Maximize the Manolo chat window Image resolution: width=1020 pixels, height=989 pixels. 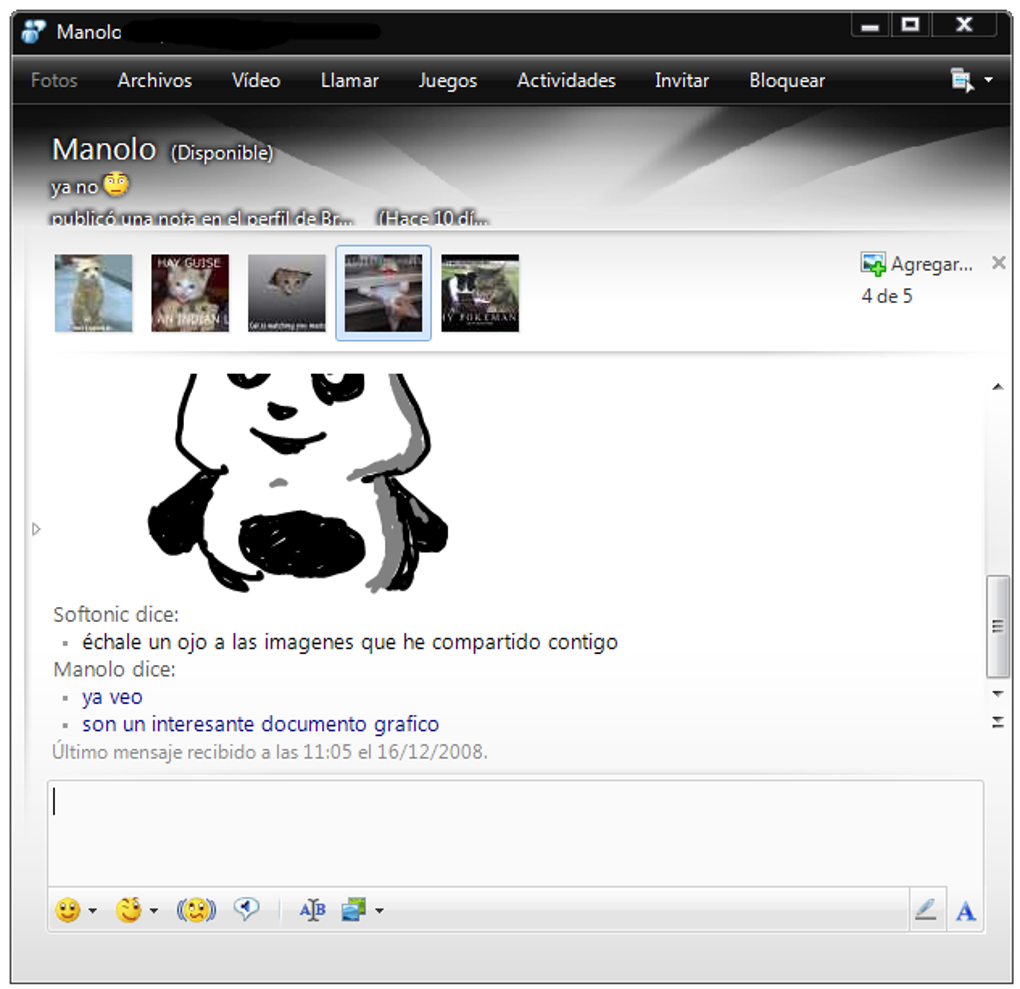911,25
